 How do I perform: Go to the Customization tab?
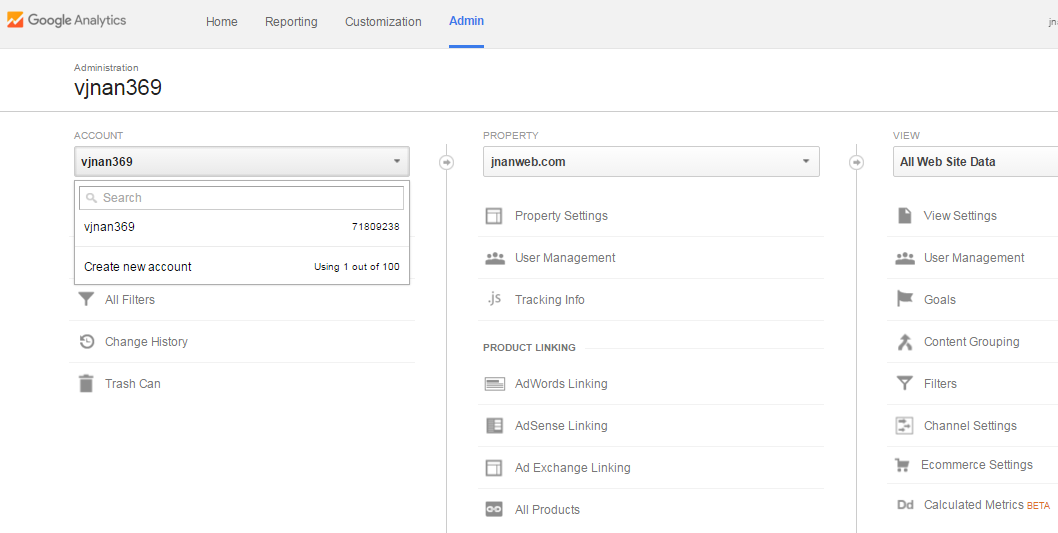tap(383, 22)
